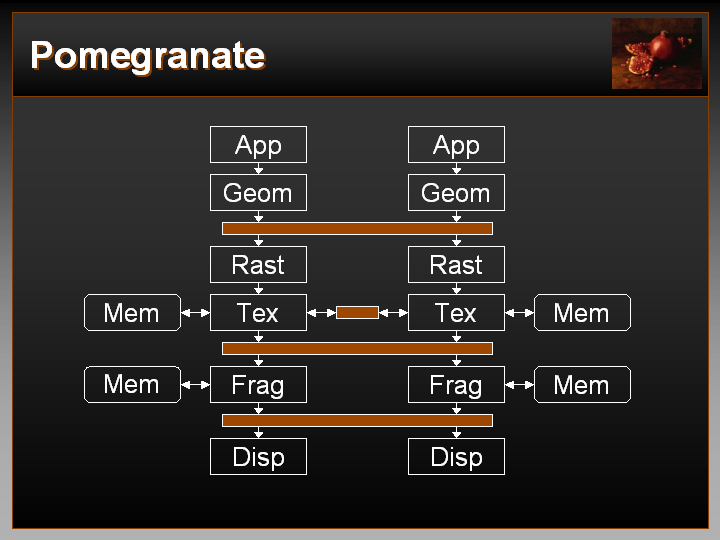Select the left Tex box
Image resolution: width=720 pixels, height=540 pixels.
258,313
